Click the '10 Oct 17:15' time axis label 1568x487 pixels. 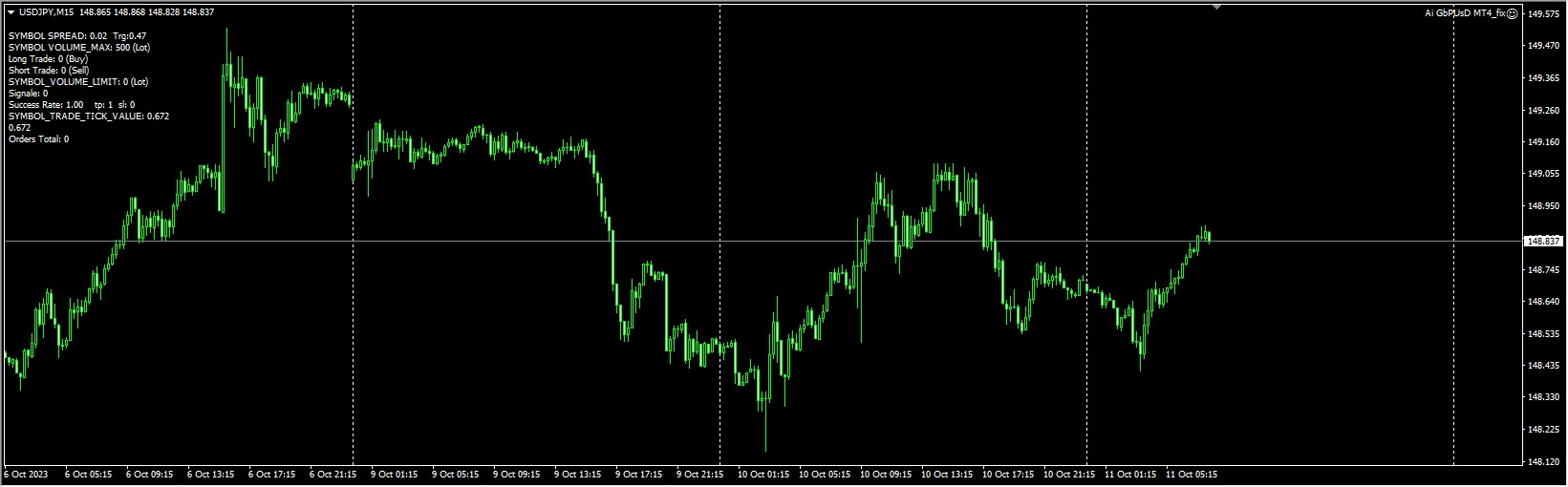(x=1008, y=474)
